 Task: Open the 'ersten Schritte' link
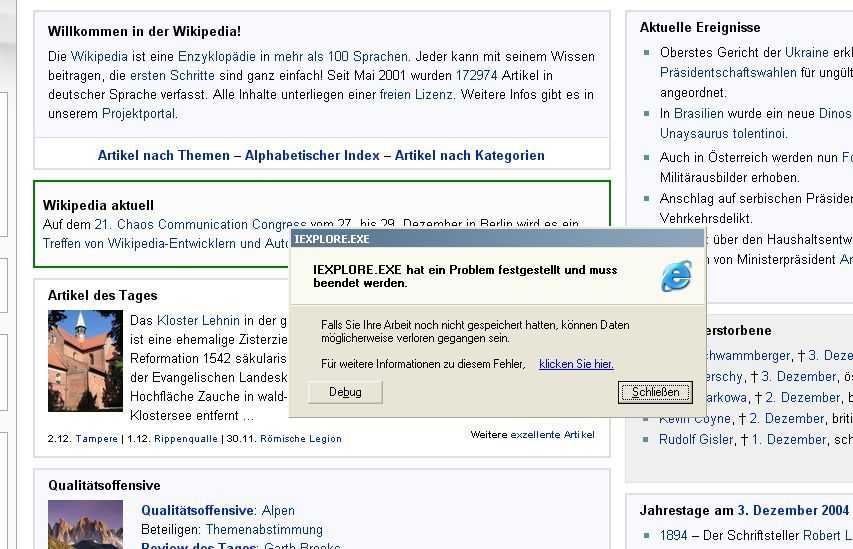(172, 76)
